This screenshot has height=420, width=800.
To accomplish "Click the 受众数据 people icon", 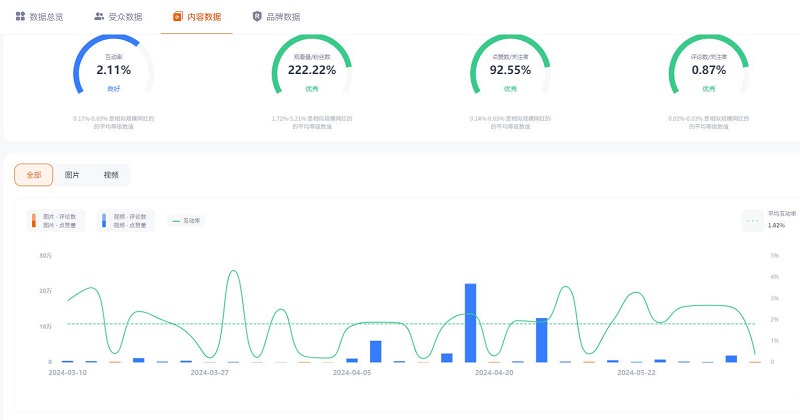I will 99,17.
